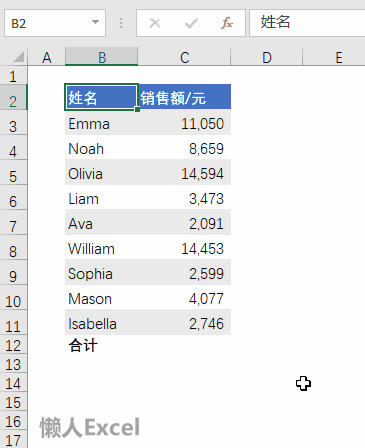Click the 销售额/元 header cell

(184, 97)
